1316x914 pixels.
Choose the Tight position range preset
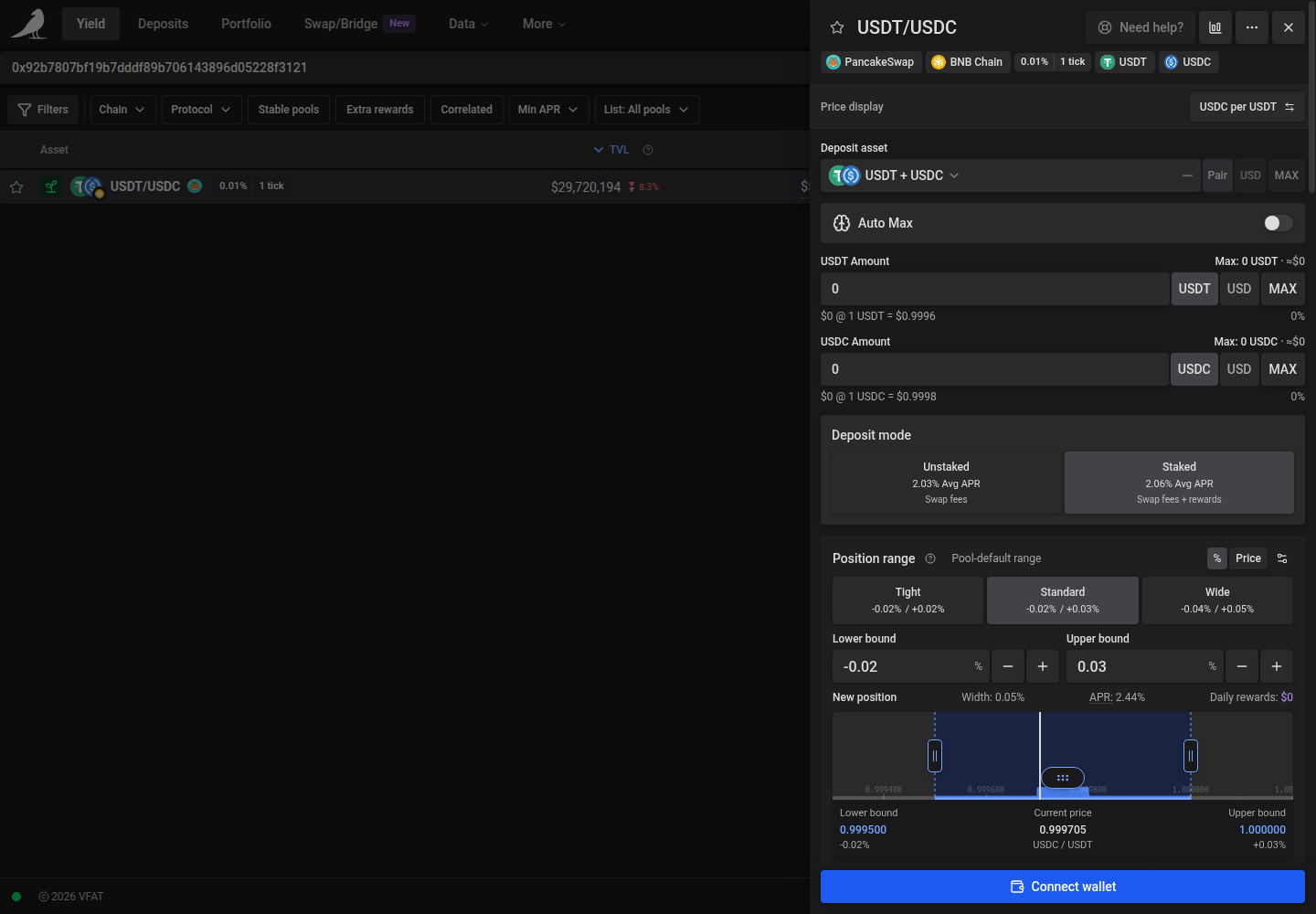(908, 600)
